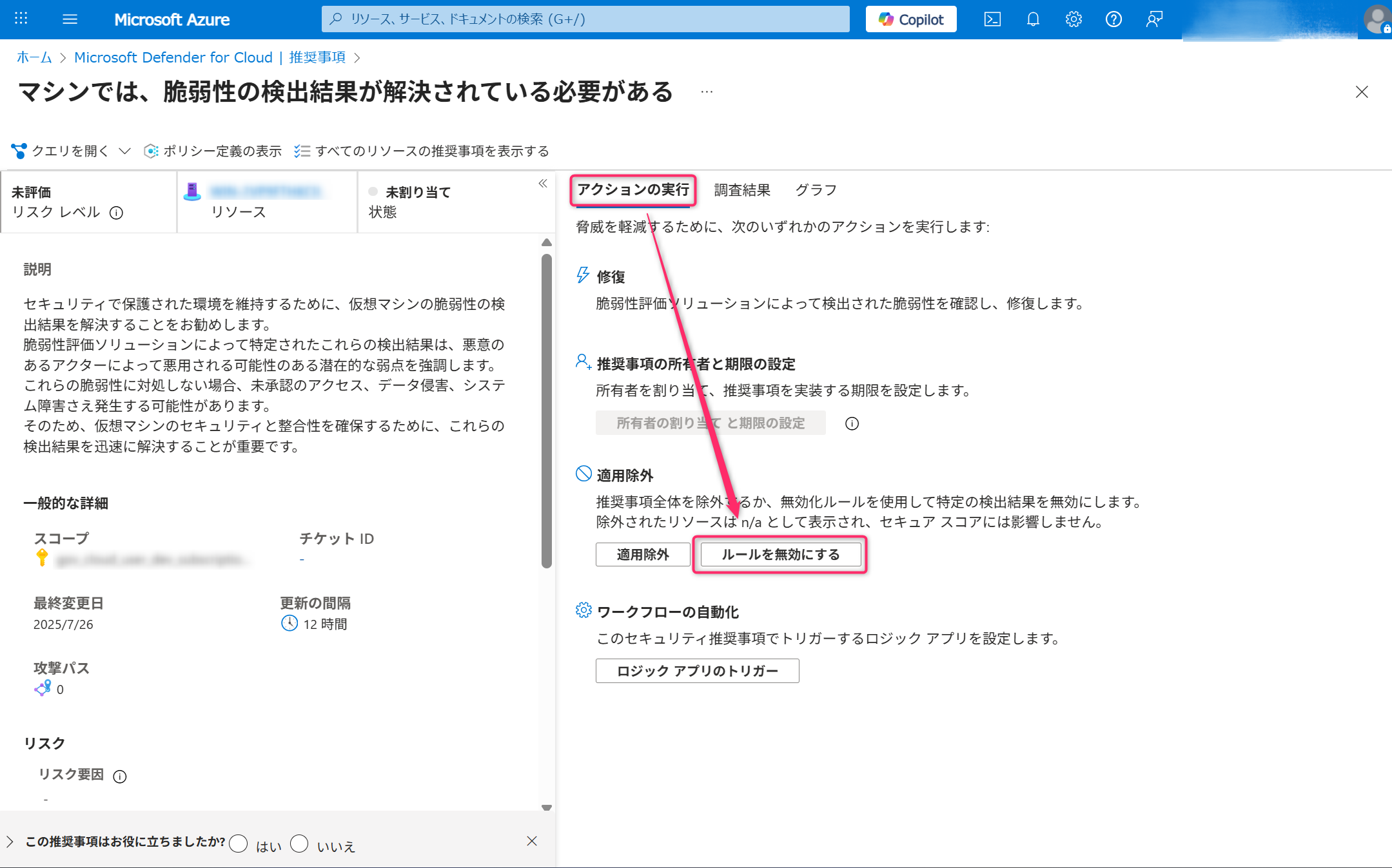
Task: Select はい for the feedback question
Action: click(x=239, y=844)
